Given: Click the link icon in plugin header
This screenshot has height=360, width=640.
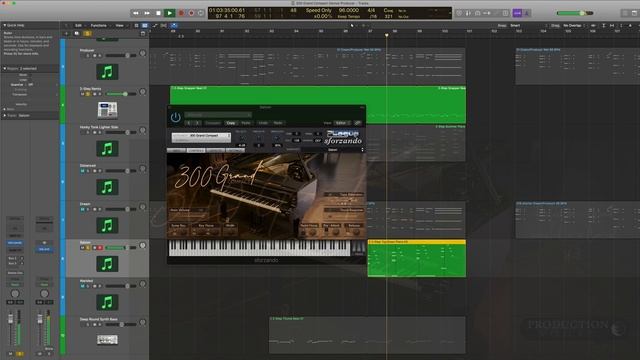Looking at the screenshot, I should click(358, 123).
